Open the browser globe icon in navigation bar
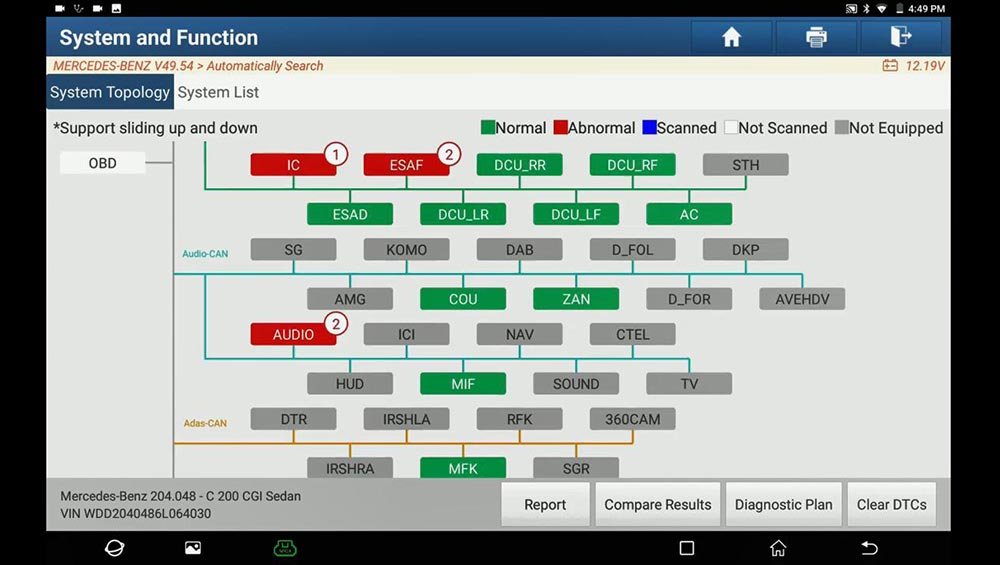This screenshot has height=565, width=1000. (115, 548)
